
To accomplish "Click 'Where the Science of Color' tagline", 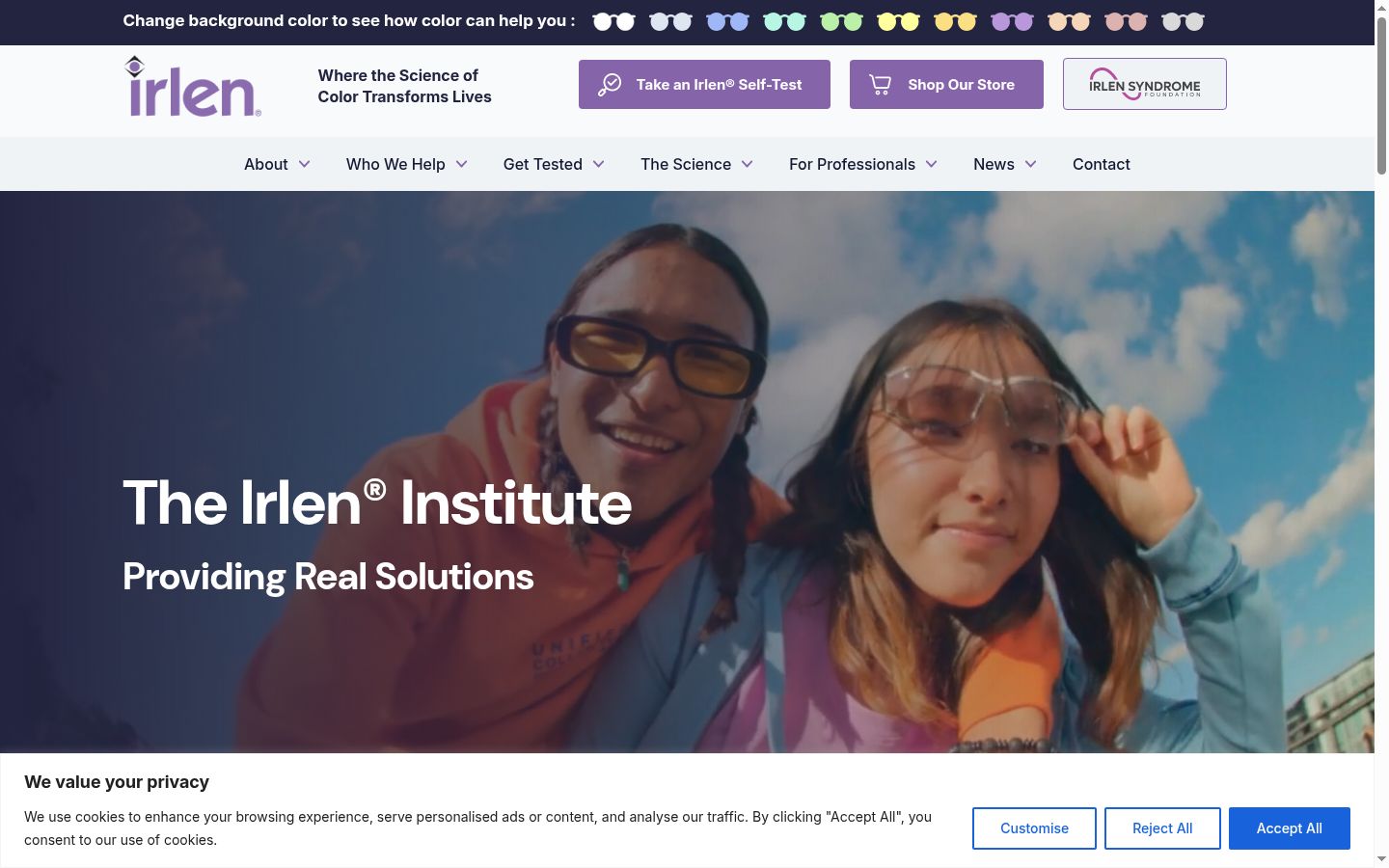I will click(x=405, y=86).
